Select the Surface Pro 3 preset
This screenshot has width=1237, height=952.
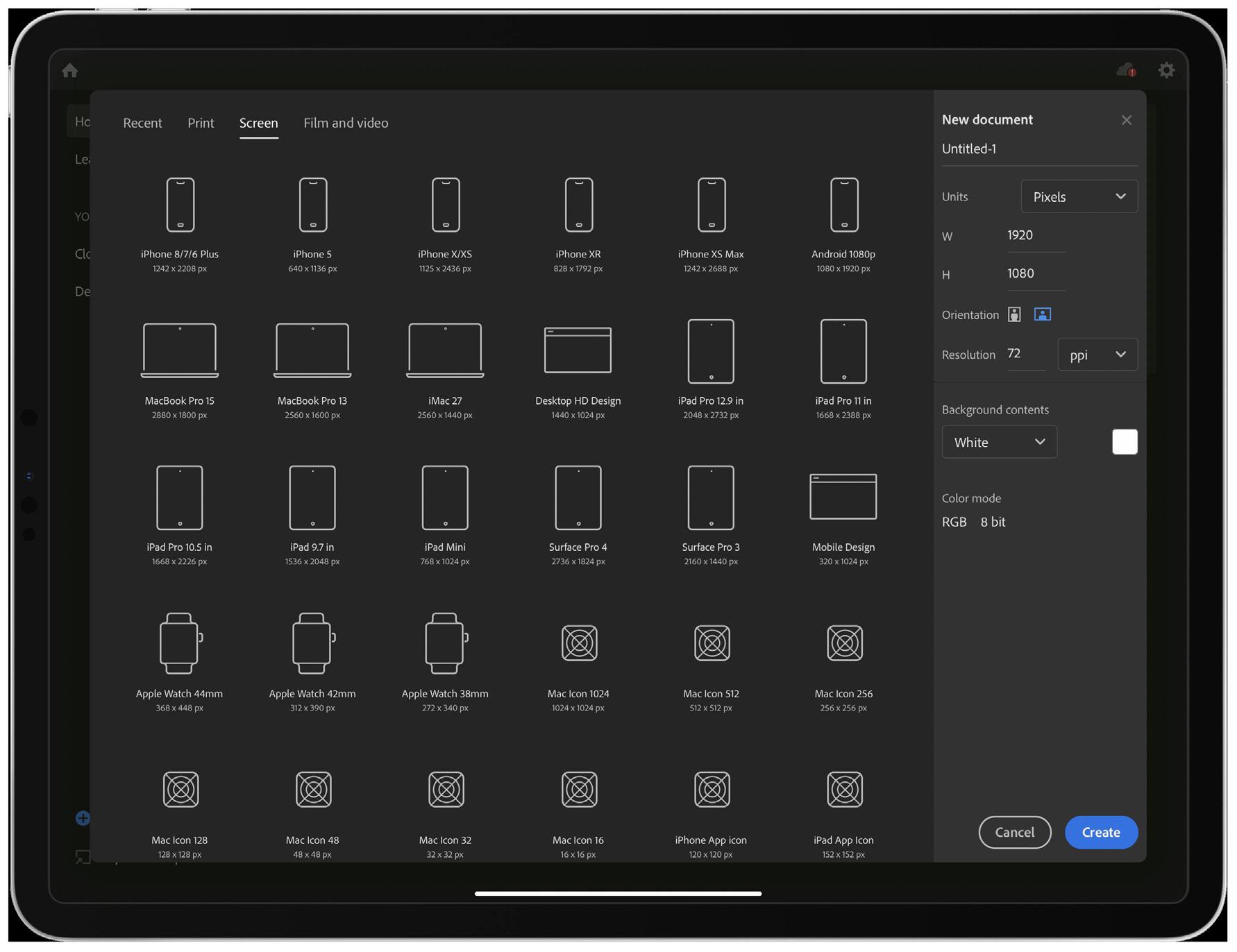click(x=711, y=516)
